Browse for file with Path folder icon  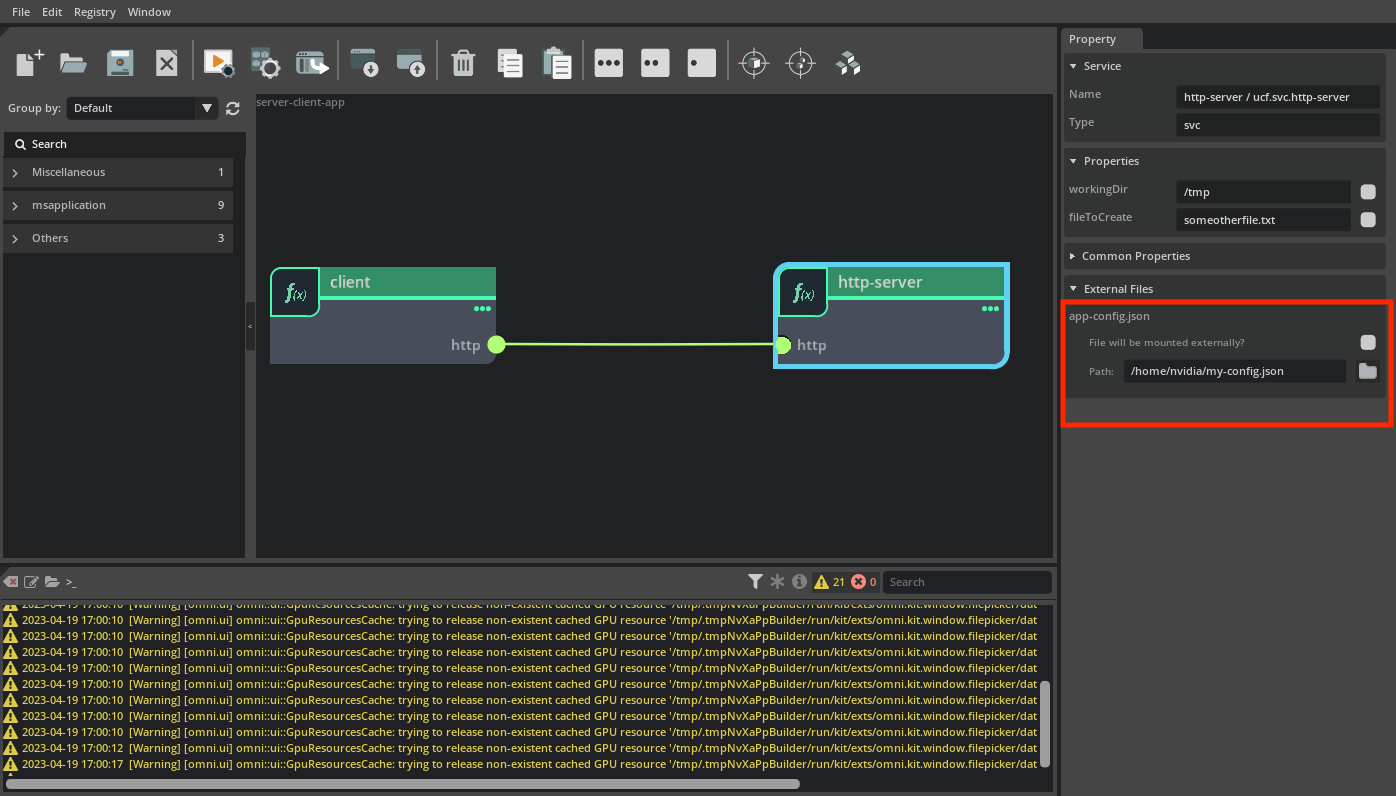(1367, 371)
